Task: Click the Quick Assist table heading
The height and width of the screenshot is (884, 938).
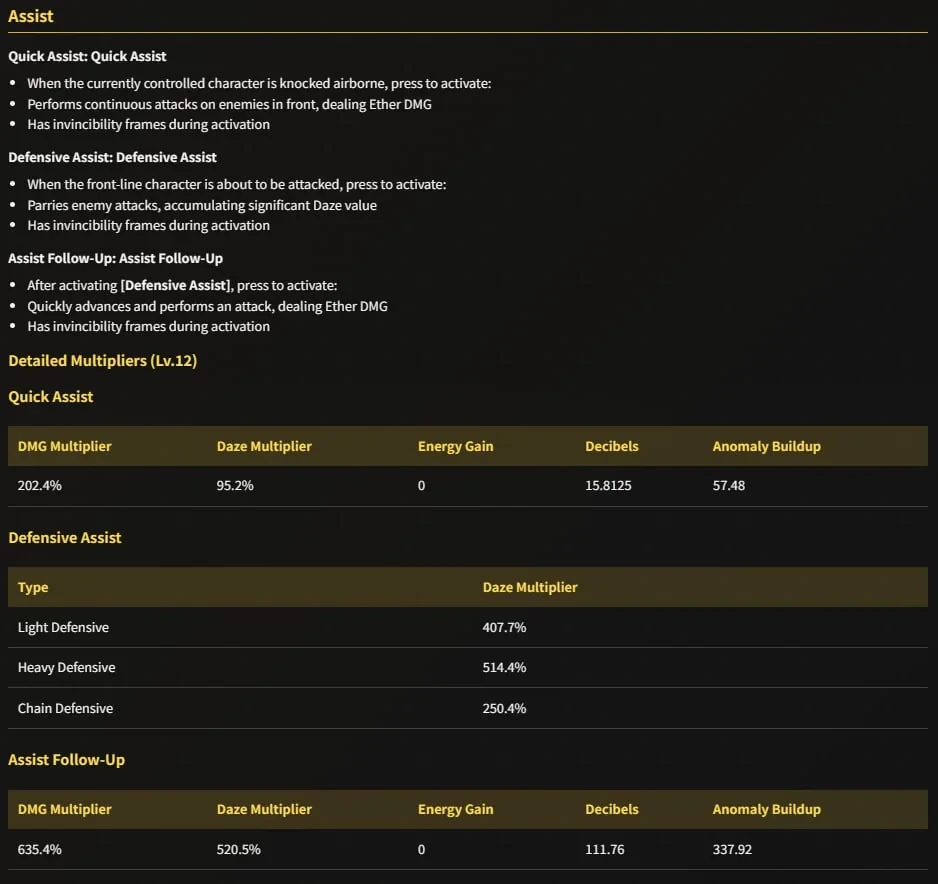Action: 51,397
